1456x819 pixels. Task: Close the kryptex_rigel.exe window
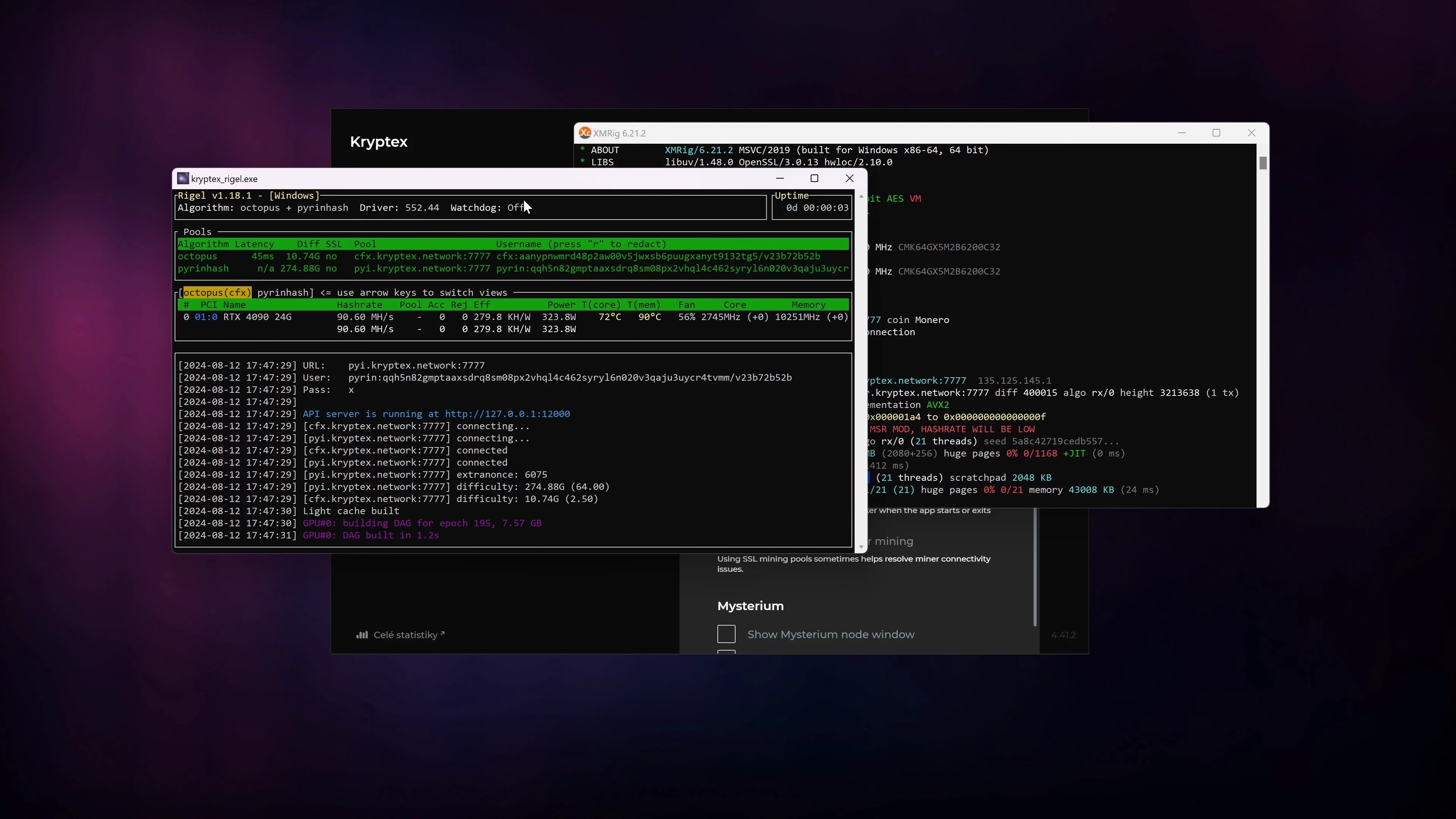tap(849, 178)
